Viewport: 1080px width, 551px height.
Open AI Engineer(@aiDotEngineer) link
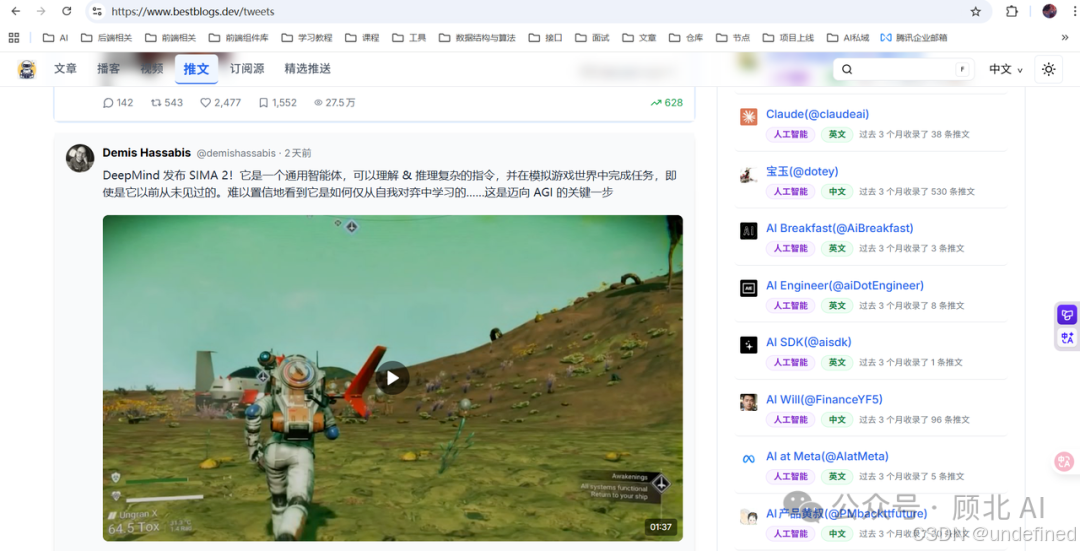pos(845,285)
